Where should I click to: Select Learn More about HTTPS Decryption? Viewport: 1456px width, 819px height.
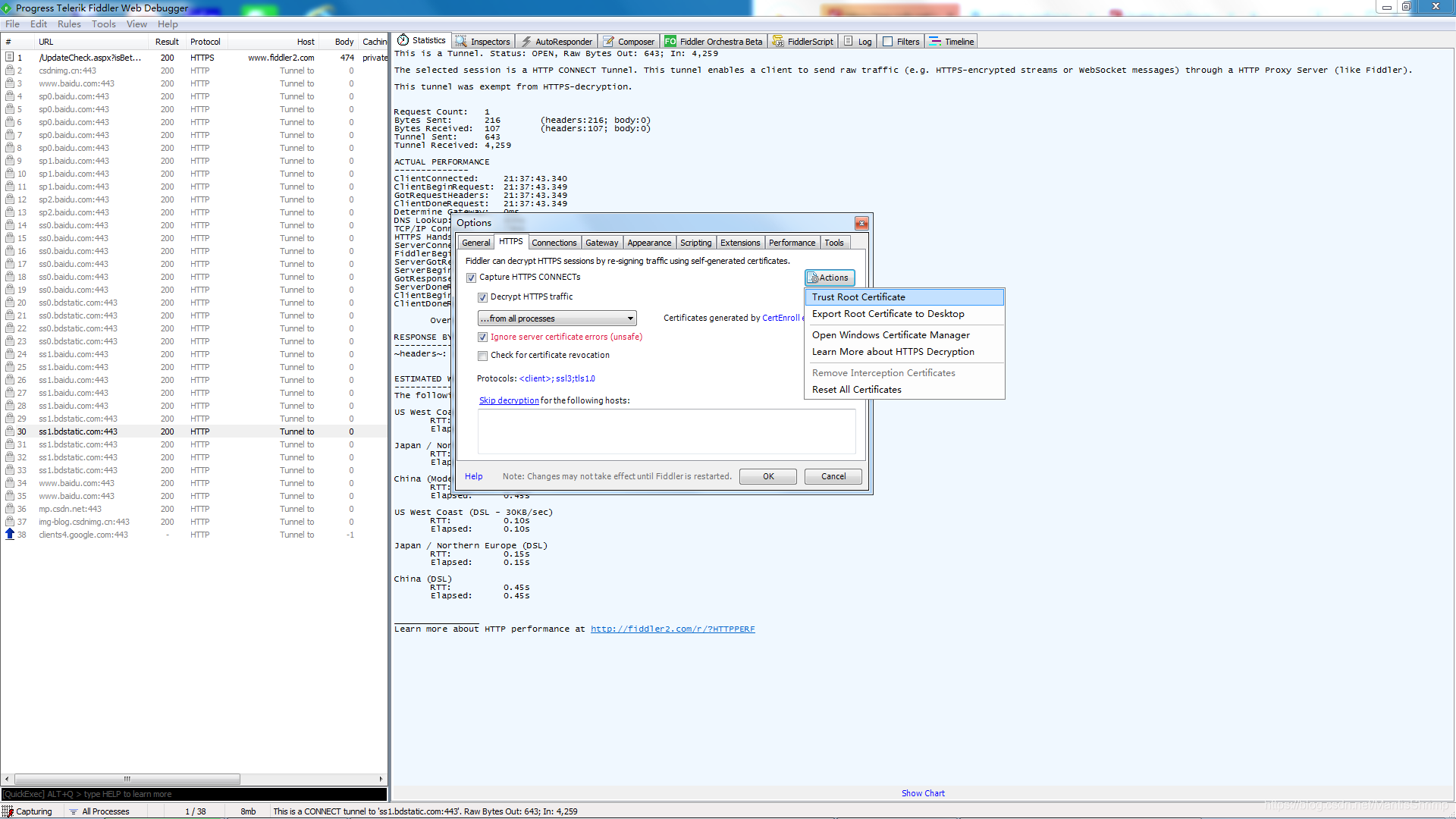[905, 352]
